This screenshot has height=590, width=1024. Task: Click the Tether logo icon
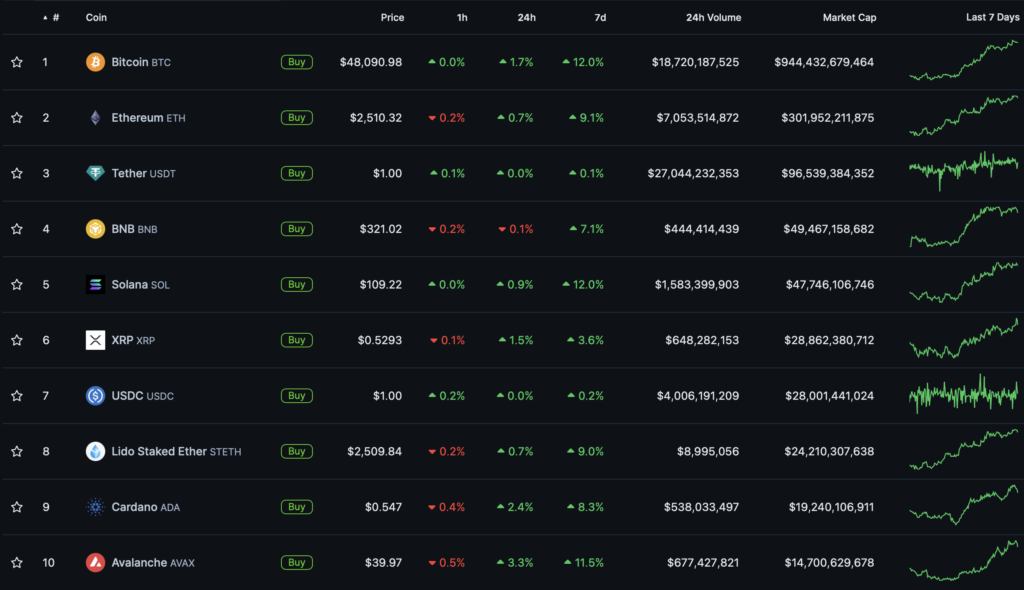[95, 173]
